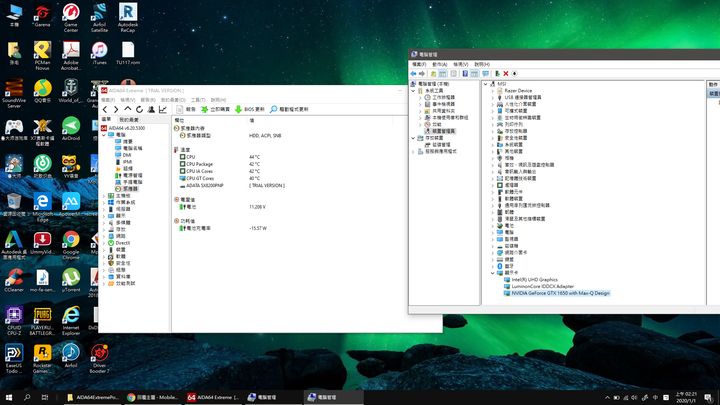Open Driver Booster 7 desktop icon
This screenshot has width=720, height=405.
point(99,359)
